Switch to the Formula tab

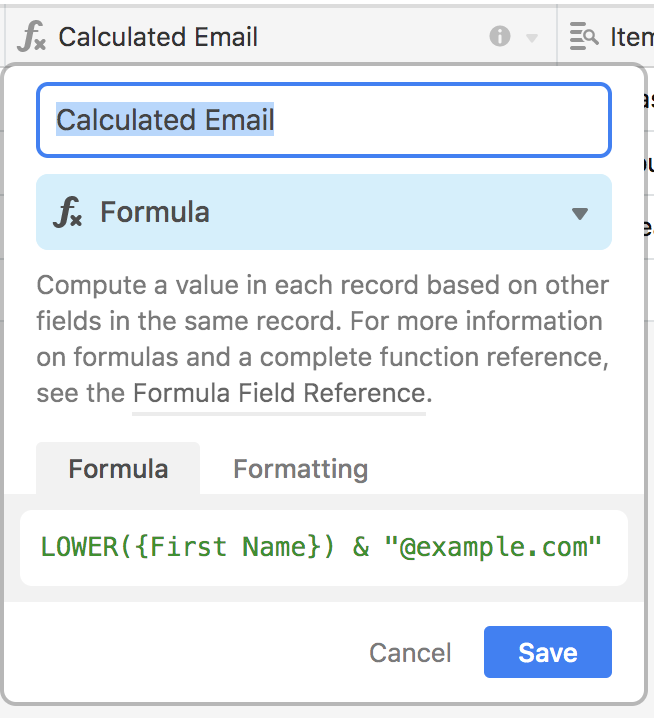click(x=118, y=469)
